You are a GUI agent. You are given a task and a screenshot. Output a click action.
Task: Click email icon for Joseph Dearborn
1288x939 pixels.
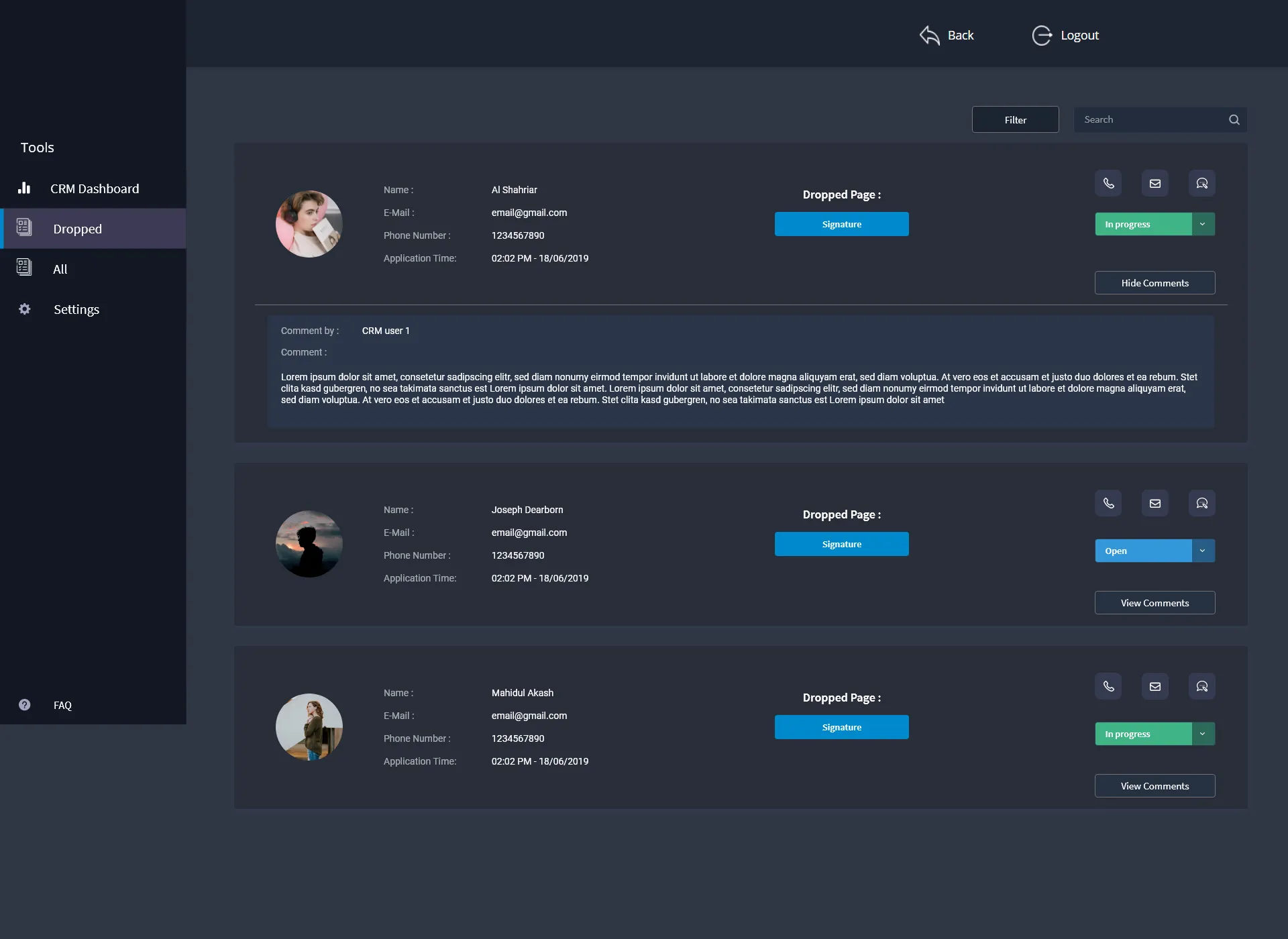pos(1155,503)
